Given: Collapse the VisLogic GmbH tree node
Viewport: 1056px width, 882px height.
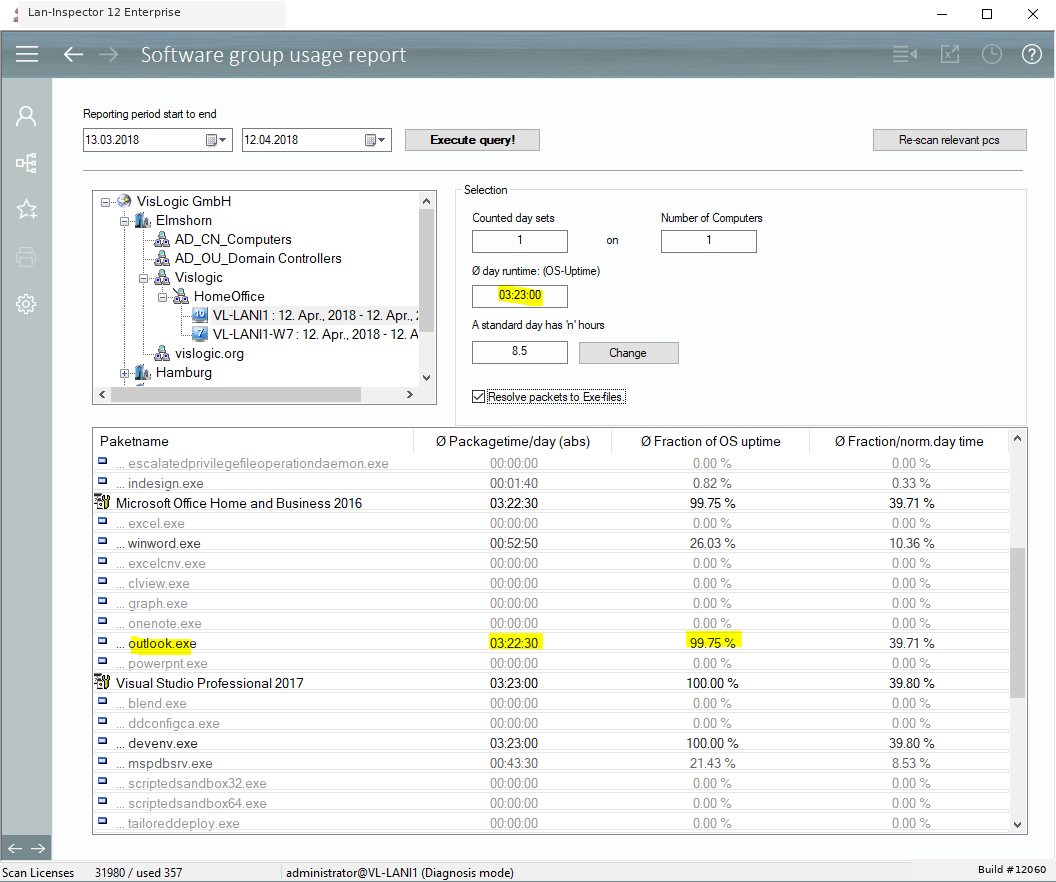Looking at the screenshot, I should 105,202.
